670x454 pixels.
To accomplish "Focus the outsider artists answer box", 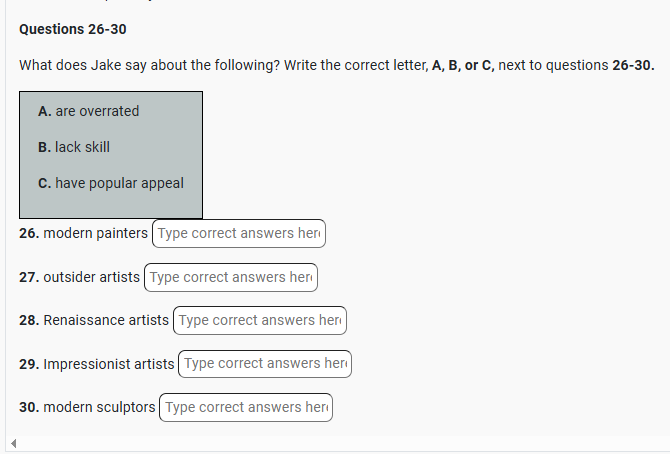I will 231,277.
